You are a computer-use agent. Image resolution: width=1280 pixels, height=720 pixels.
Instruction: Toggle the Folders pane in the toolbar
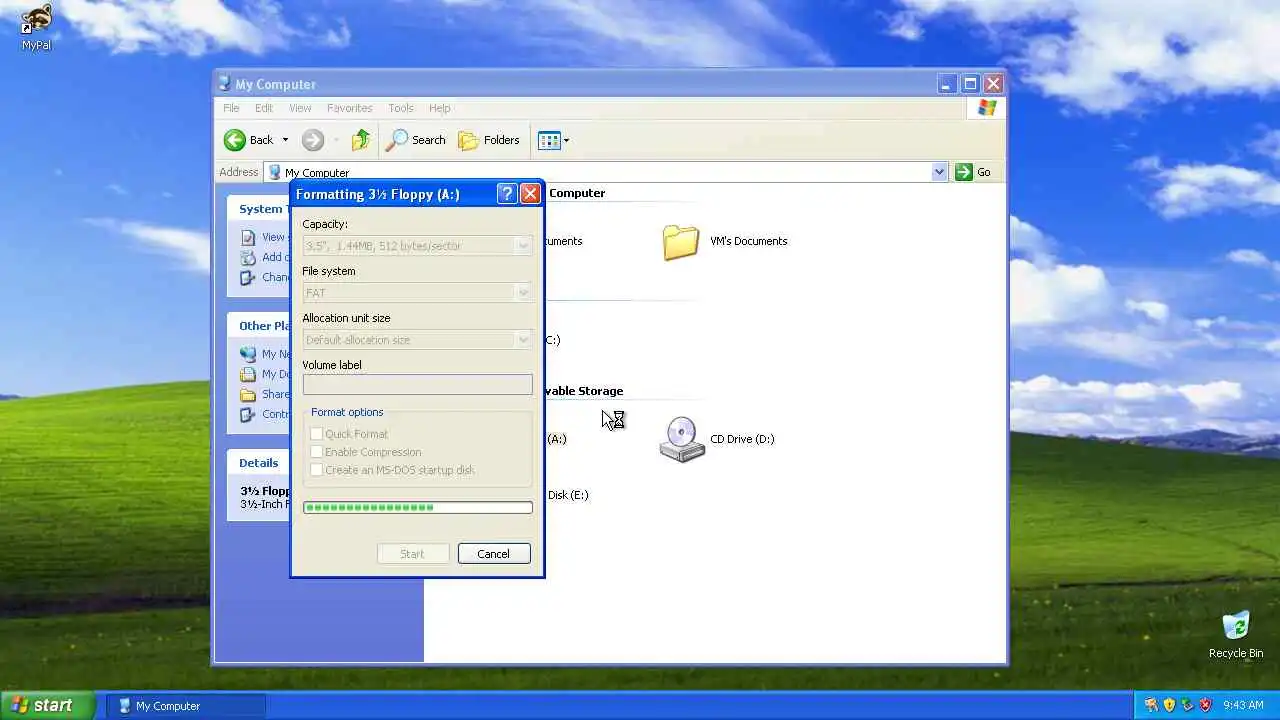click(x=489, y=140)
